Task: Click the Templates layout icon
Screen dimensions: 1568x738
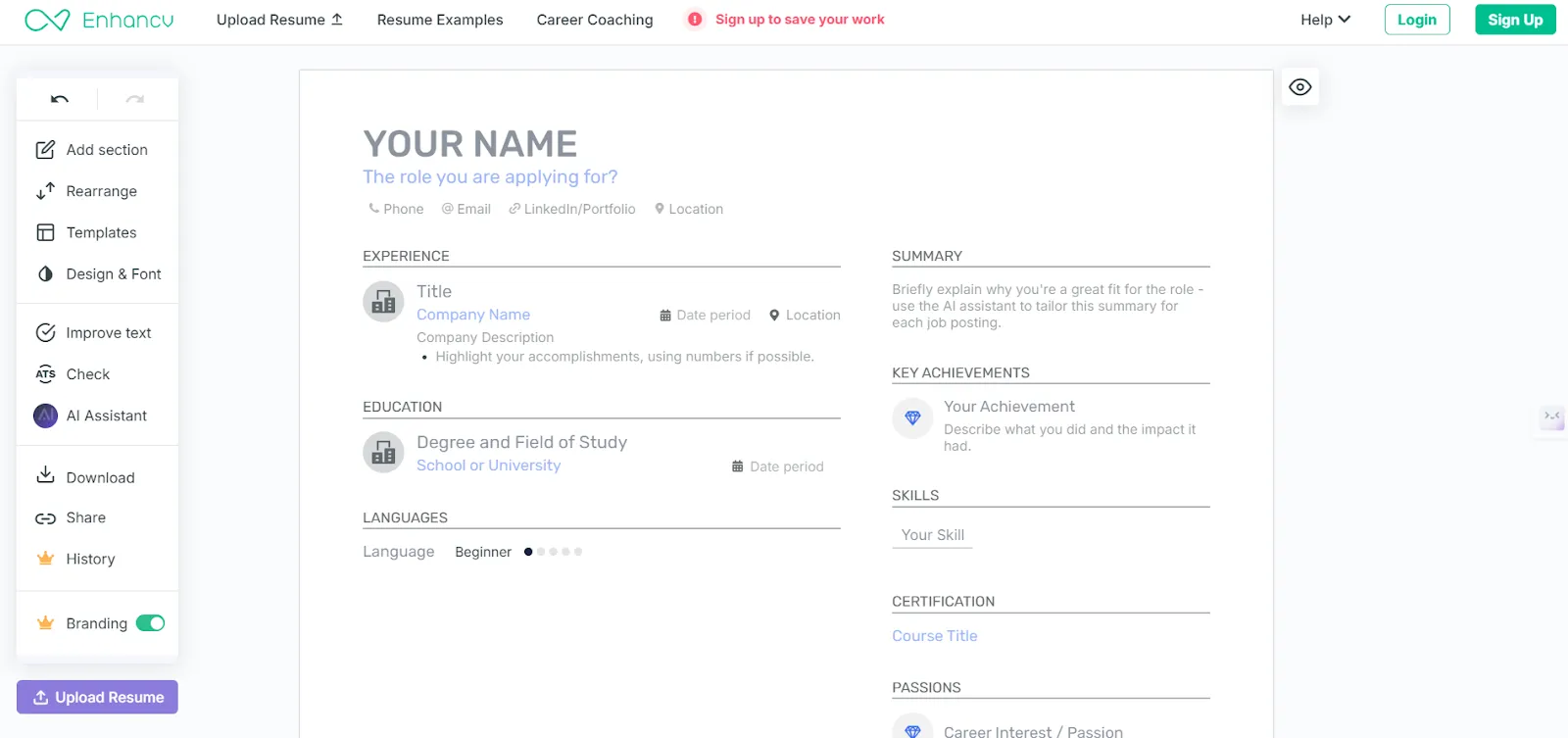Action: click(45, 232)
